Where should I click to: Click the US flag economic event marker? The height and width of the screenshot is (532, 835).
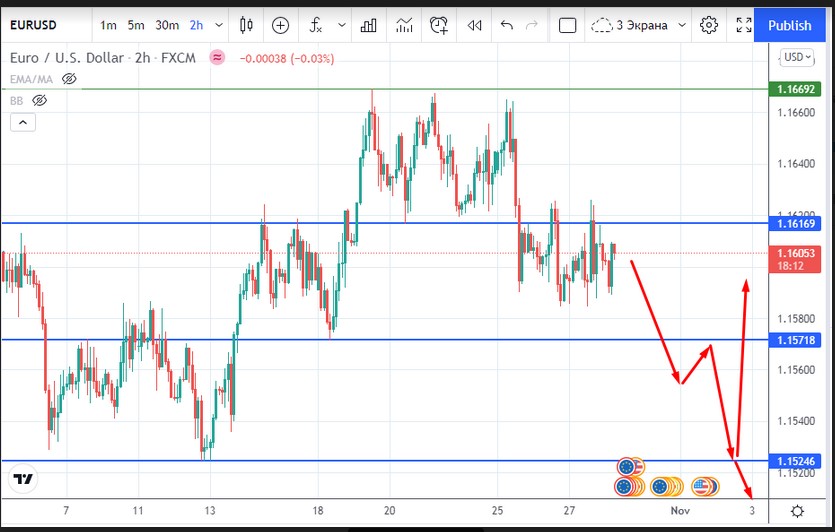pyautogui.click(x=702, y=487)
